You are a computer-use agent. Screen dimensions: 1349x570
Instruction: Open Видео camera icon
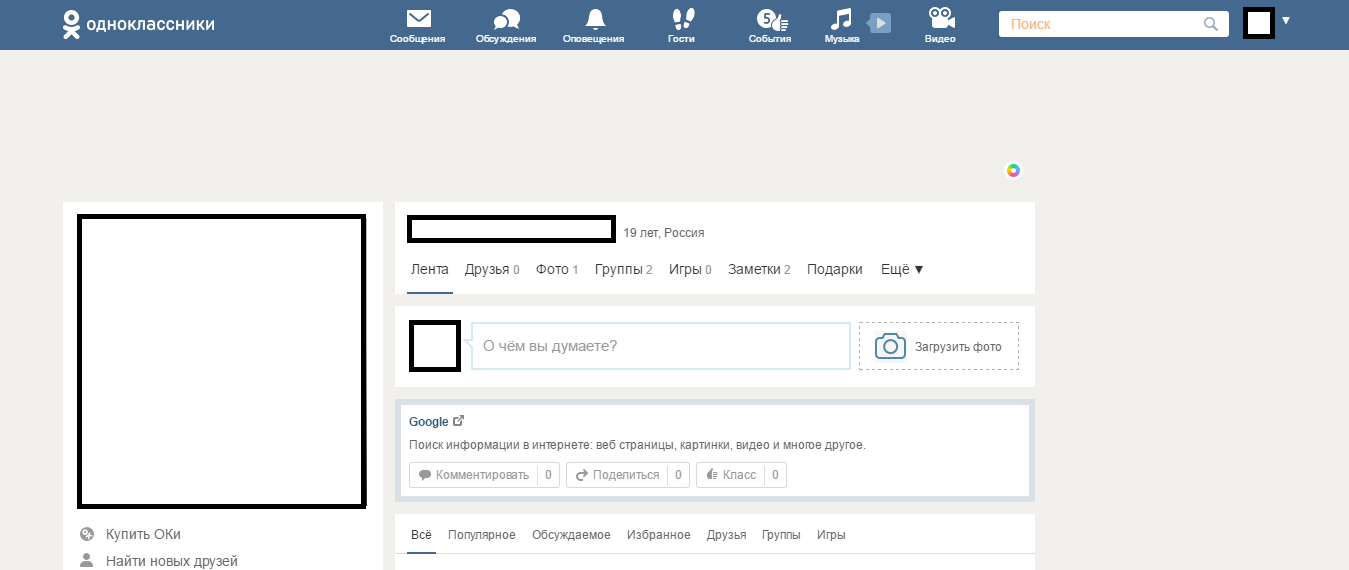[x=940, y=19]
